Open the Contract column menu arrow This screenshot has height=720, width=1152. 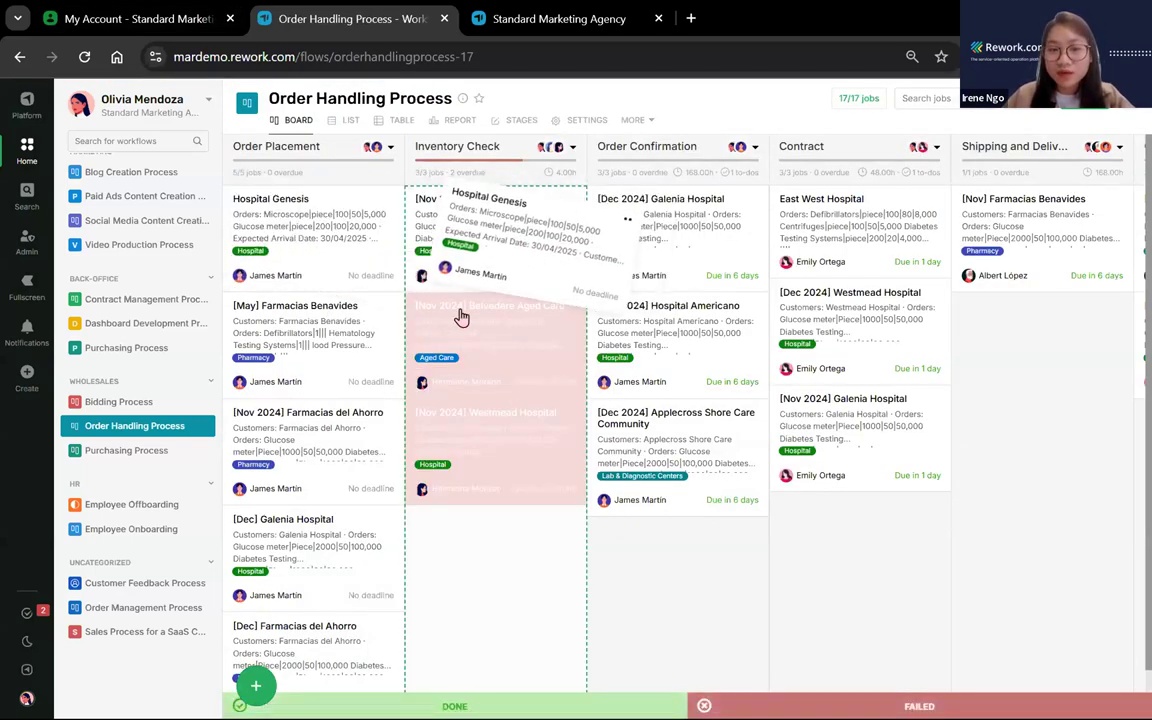(x=937, y=147)
